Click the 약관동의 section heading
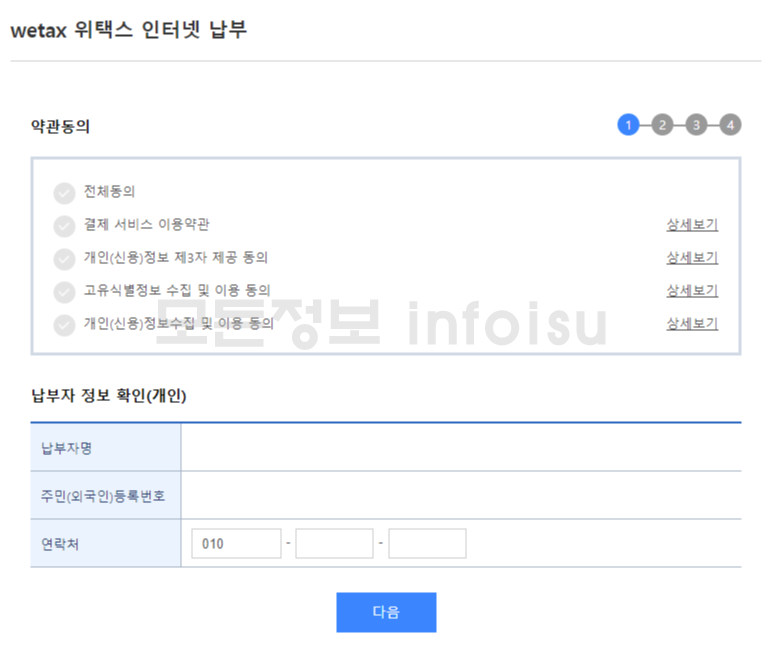This screenshot has width=762, height=648. [61, 126]
